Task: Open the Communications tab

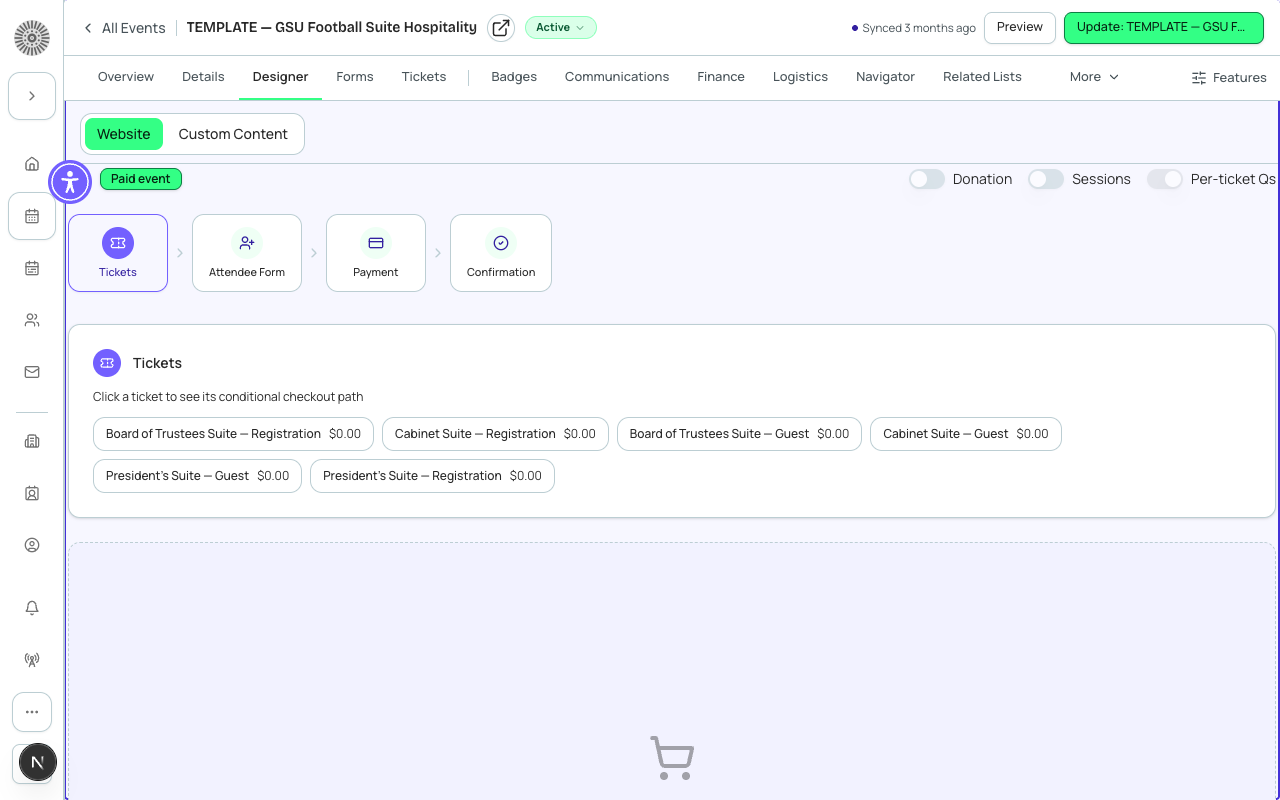Action: (617, 77)
